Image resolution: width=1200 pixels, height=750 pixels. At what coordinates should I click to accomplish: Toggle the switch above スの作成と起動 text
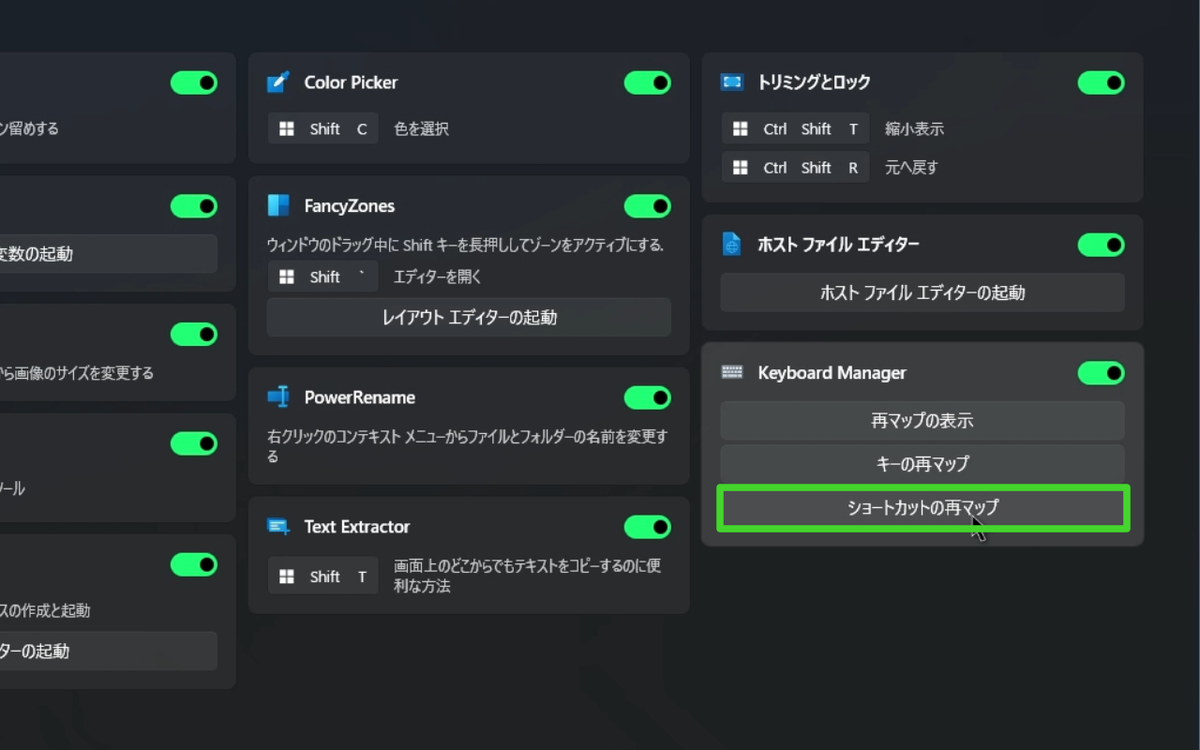[194, 565]
